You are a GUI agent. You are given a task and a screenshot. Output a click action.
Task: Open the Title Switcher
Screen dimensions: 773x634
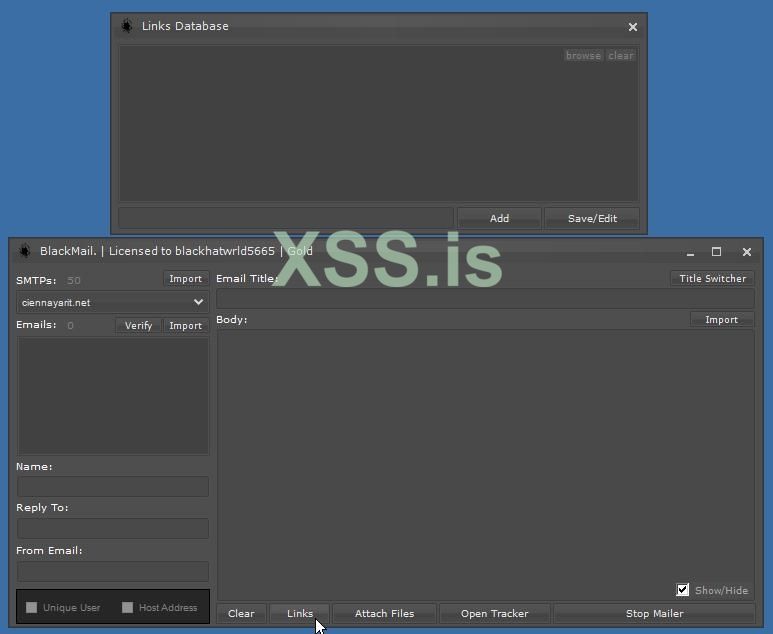(x=712, y=279)
